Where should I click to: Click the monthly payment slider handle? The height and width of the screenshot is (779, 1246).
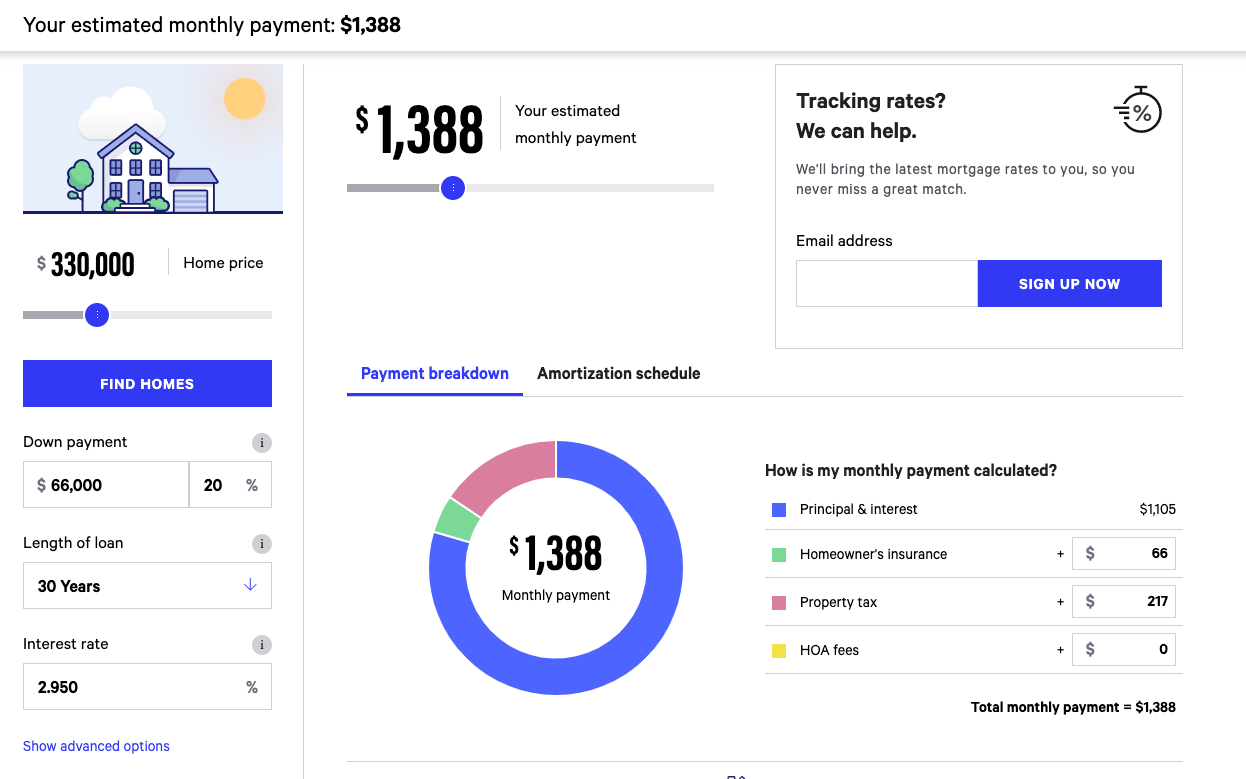(453, 188)
